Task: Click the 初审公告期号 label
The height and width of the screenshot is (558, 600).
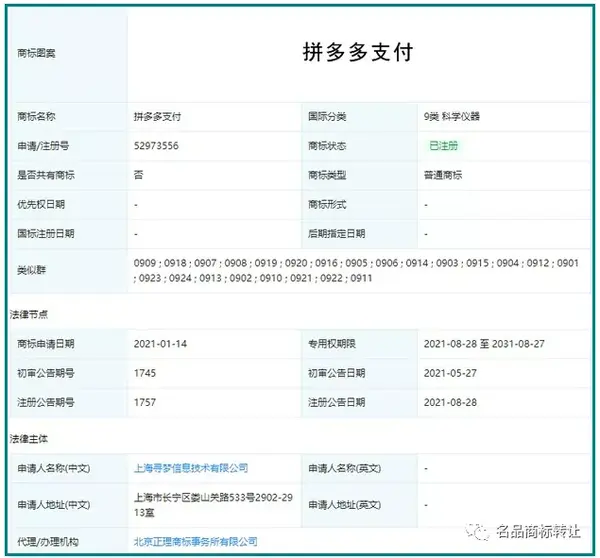Action: 46,373
